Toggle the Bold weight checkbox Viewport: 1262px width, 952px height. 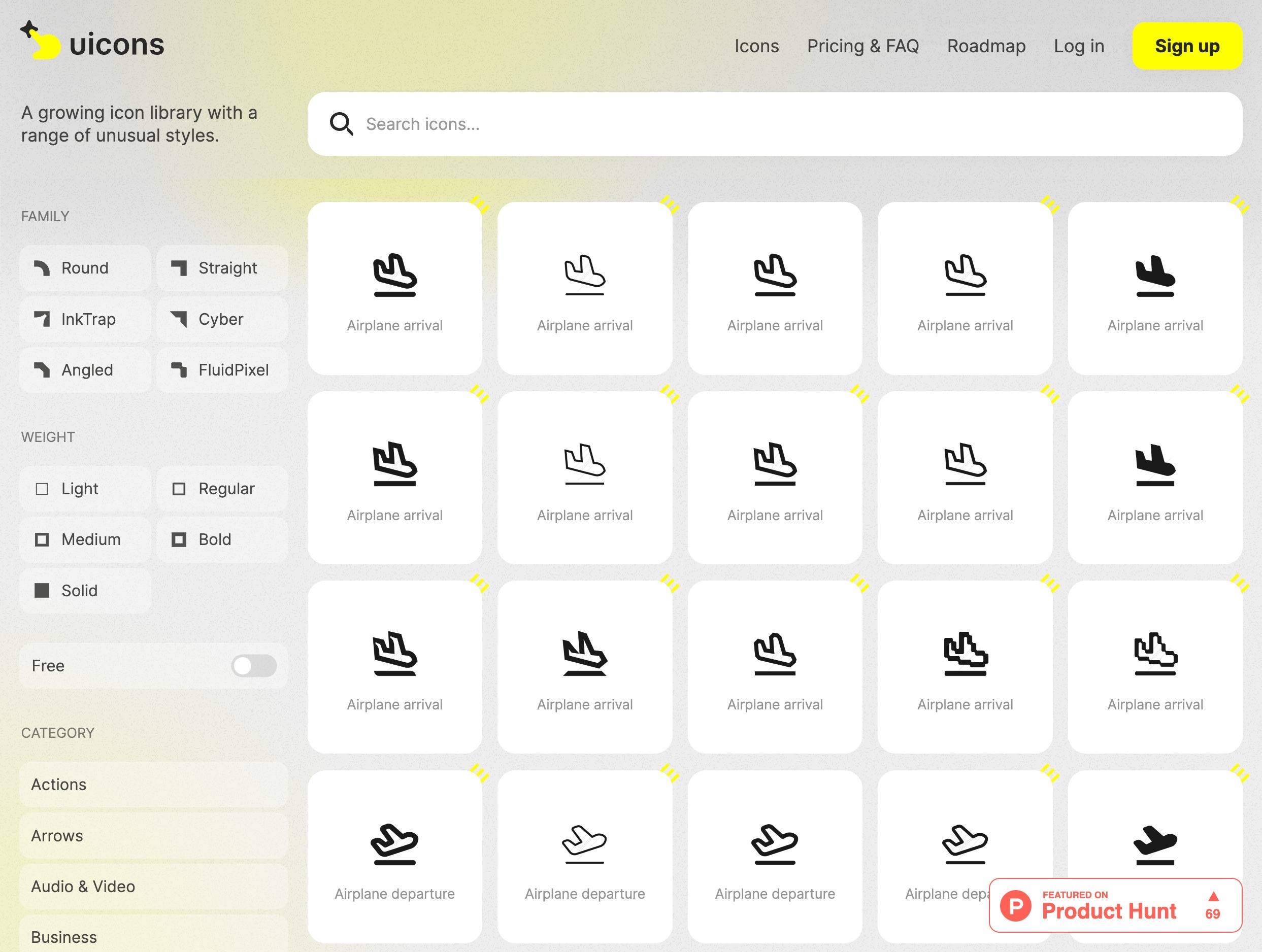tap(178, 539)
